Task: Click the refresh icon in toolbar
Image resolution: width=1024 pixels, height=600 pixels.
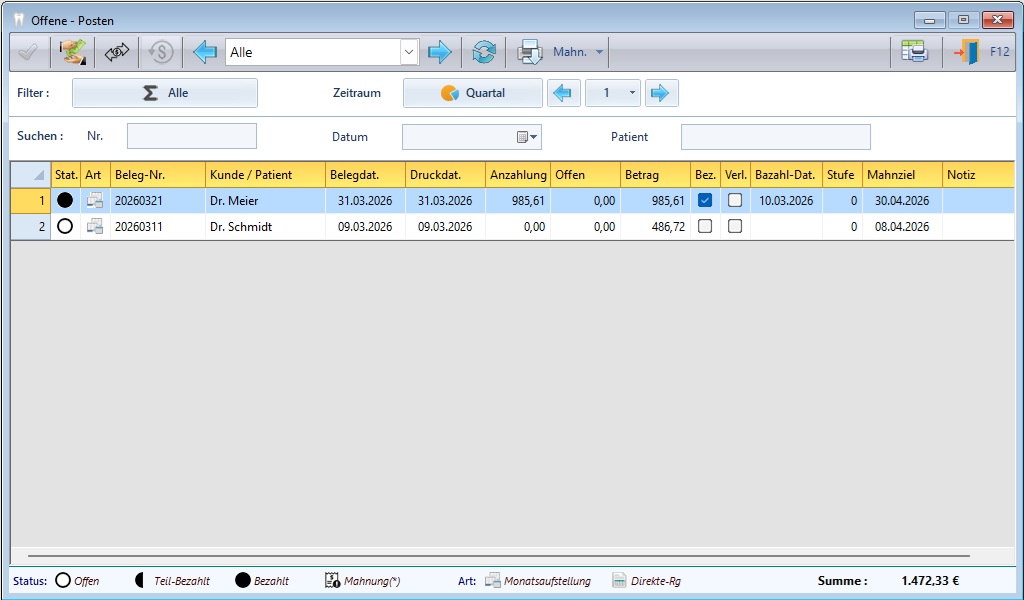Action: tap(484, 52)
